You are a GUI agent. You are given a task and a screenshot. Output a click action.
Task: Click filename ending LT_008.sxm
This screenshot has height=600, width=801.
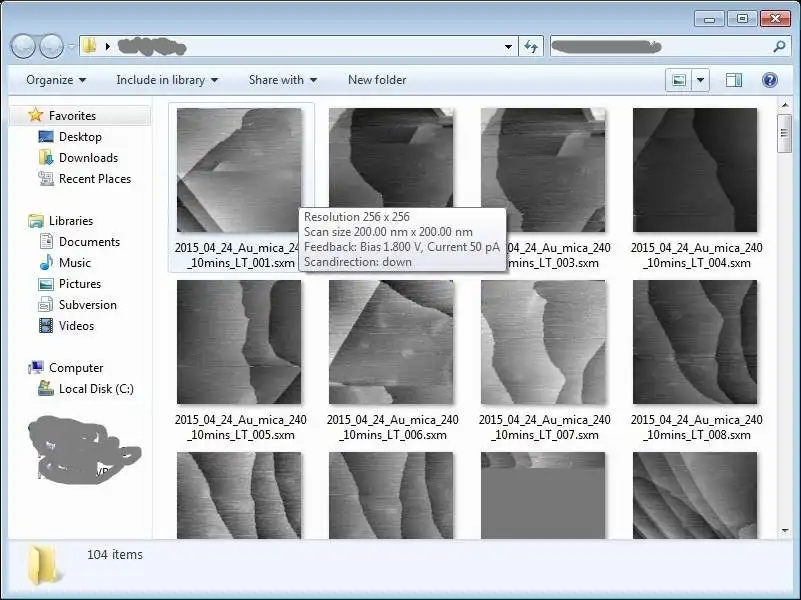[x=696, y=427]
